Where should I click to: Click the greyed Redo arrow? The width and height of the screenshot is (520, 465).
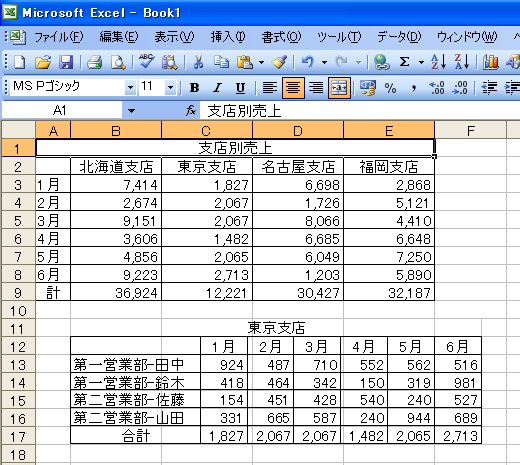[342, 62]
